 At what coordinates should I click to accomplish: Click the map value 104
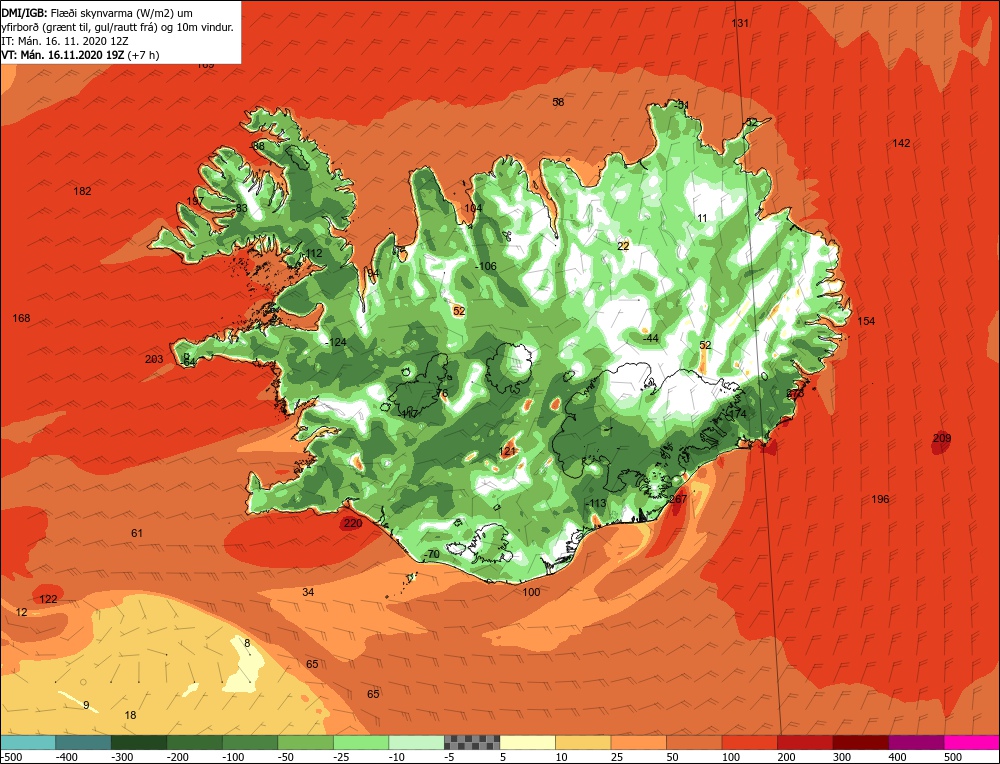(x=473, y=209)
